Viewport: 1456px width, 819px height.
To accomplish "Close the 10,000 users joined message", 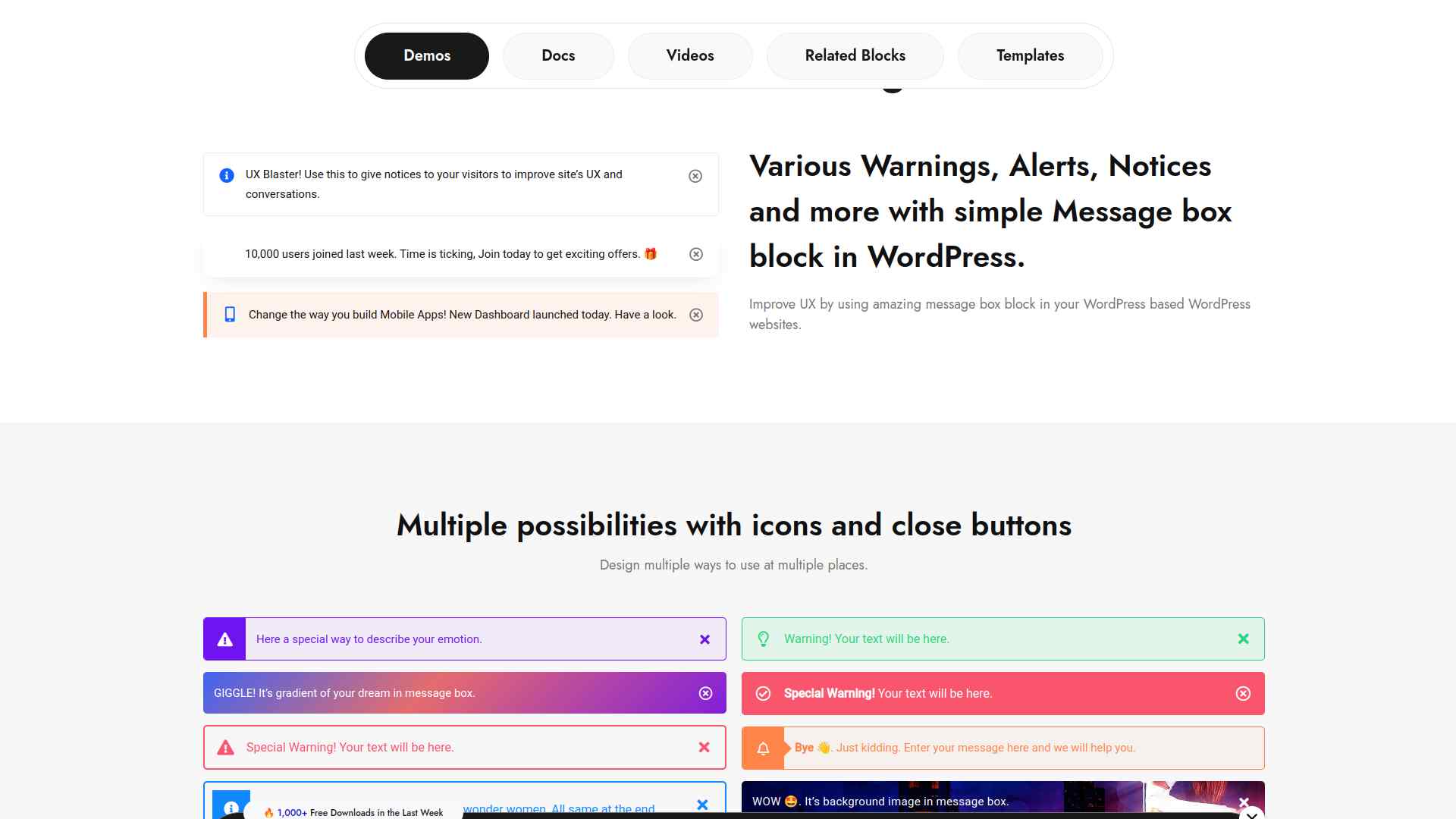I will pos(695,254).
